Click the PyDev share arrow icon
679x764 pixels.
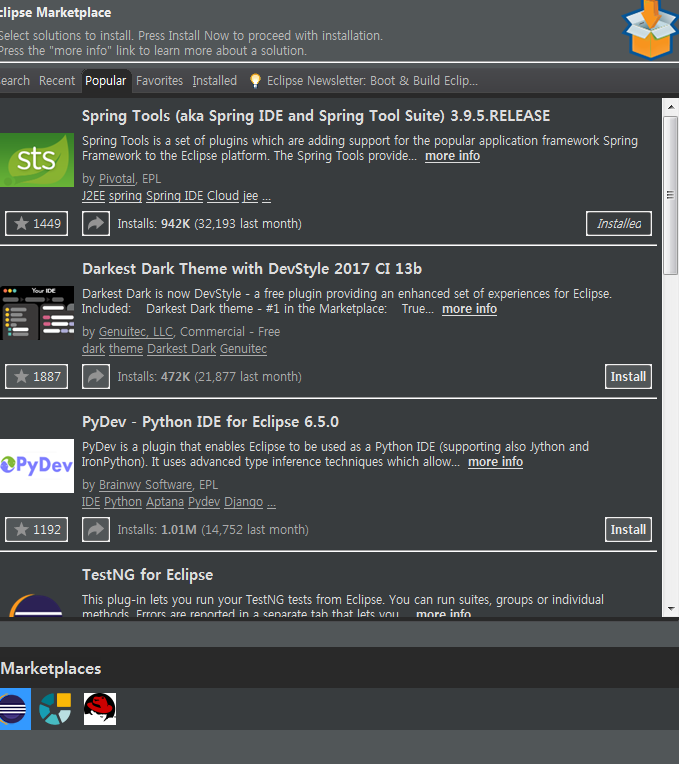pyautogui.click(x=96, y=530)
